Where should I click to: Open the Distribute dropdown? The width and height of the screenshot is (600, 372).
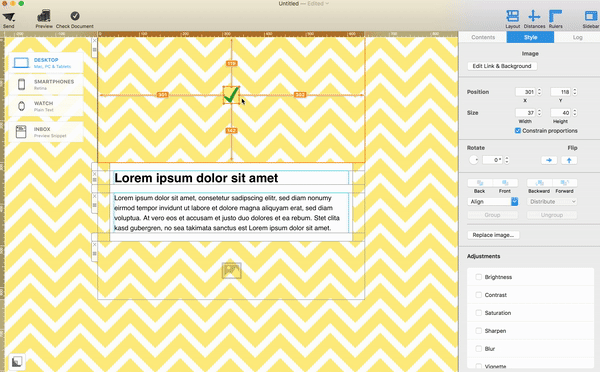[x=552, y=202]
